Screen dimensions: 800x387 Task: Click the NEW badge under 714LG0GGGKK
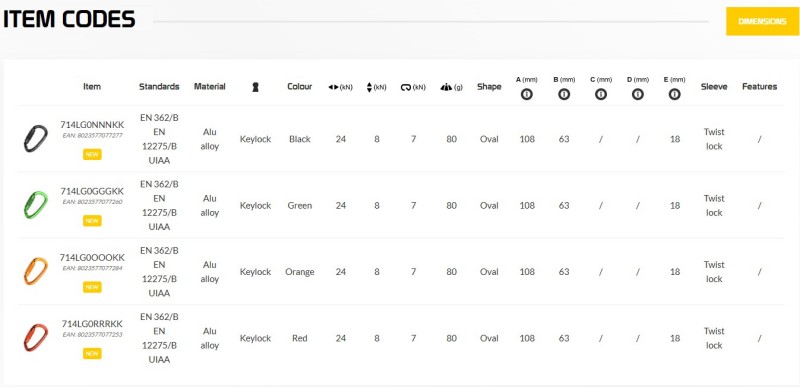92,221
